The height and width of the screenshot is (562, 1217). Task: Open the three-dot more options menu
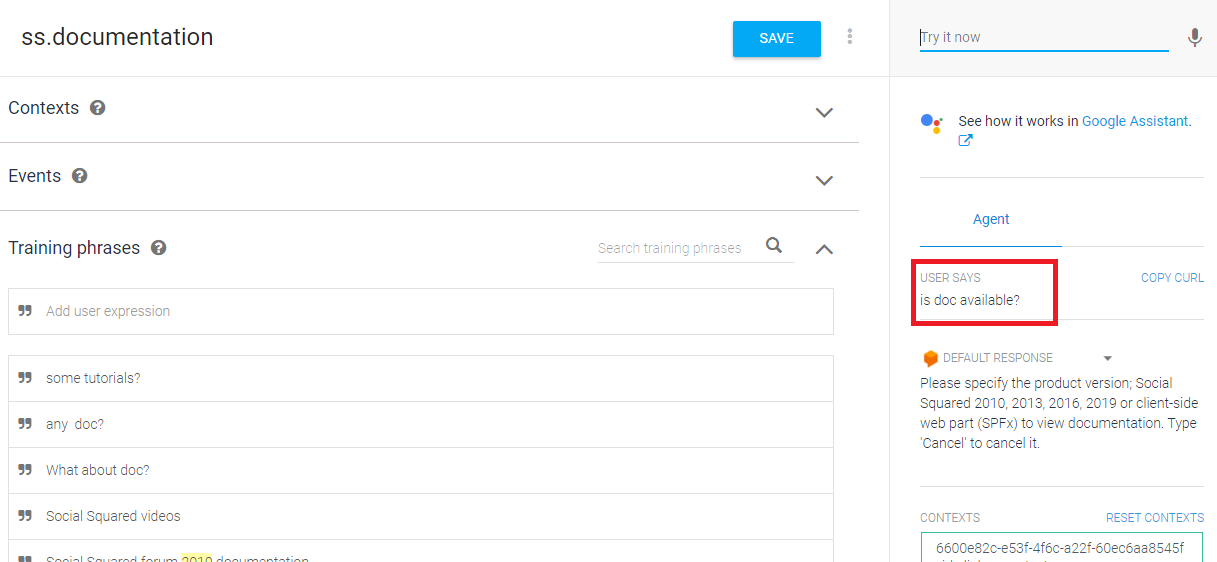point(850,37)
